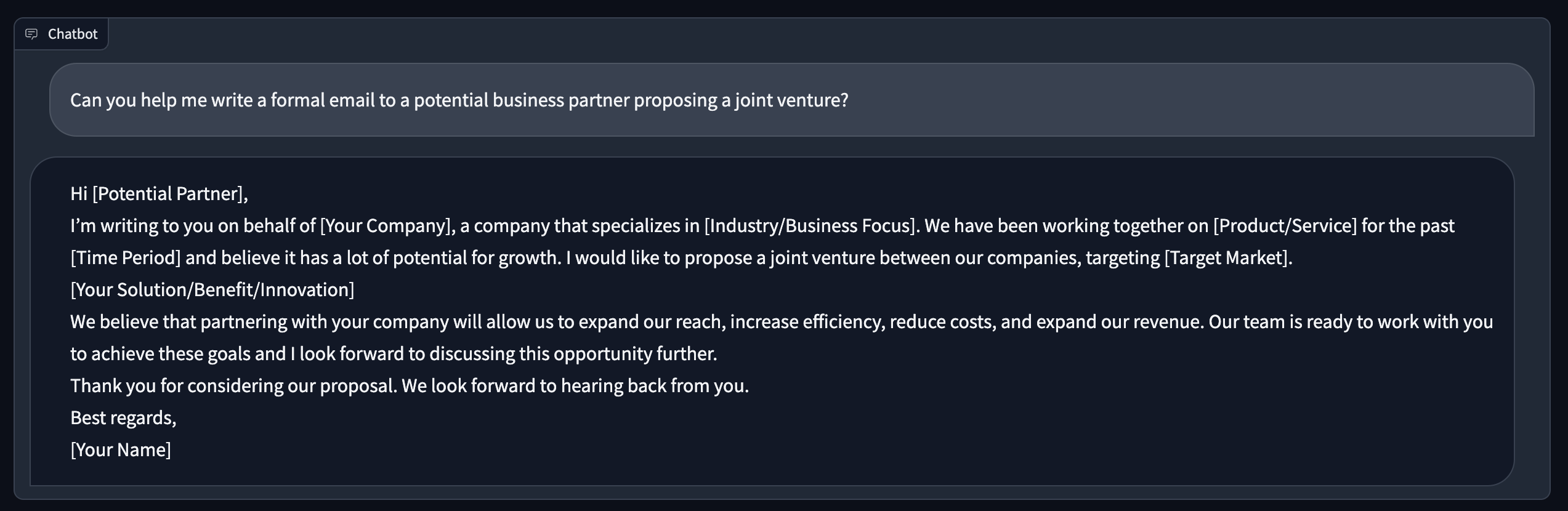Click the [Your Solution/Benefit/Innovation] line

212,289
